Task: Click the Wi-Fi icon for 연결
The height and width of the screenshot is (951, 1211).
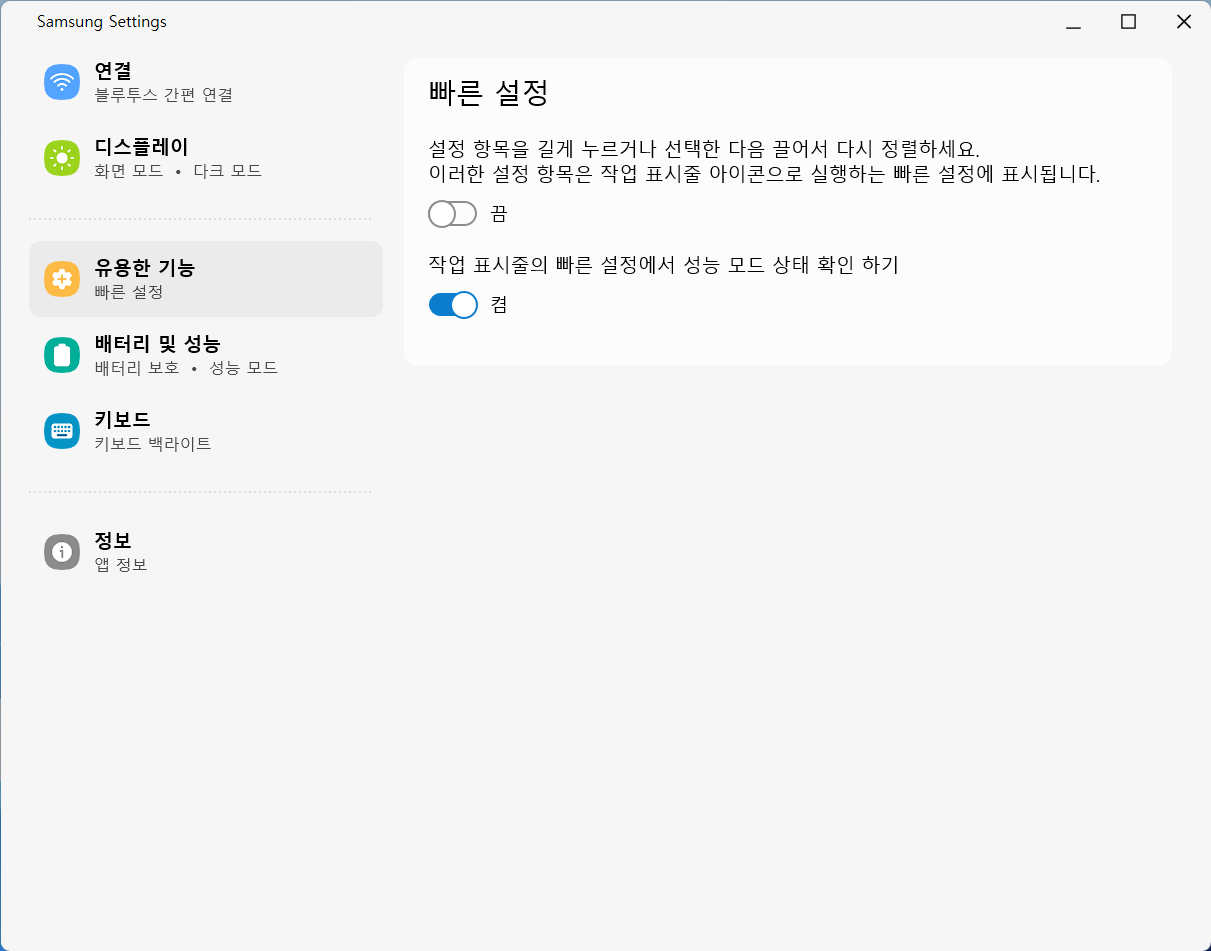Action: click(62, 82)
